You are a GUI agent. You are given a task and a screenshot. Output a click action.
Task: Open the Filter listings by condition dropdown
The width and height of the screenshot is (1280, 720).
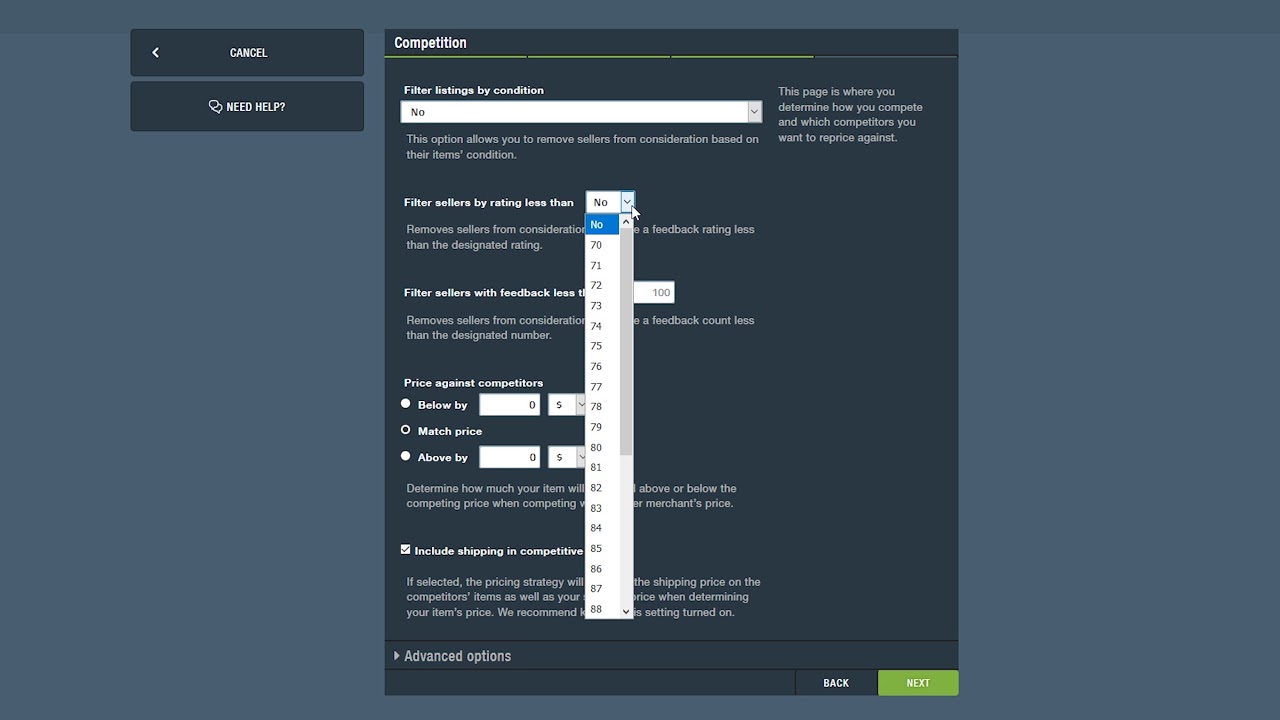pos(581,112)
